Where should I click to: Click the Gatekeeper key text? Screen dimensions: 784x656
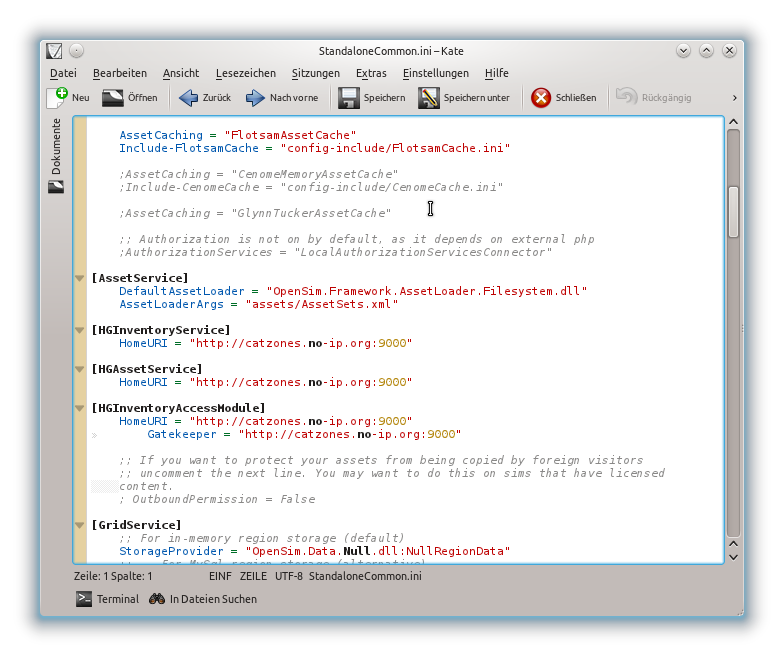(182, 434)
